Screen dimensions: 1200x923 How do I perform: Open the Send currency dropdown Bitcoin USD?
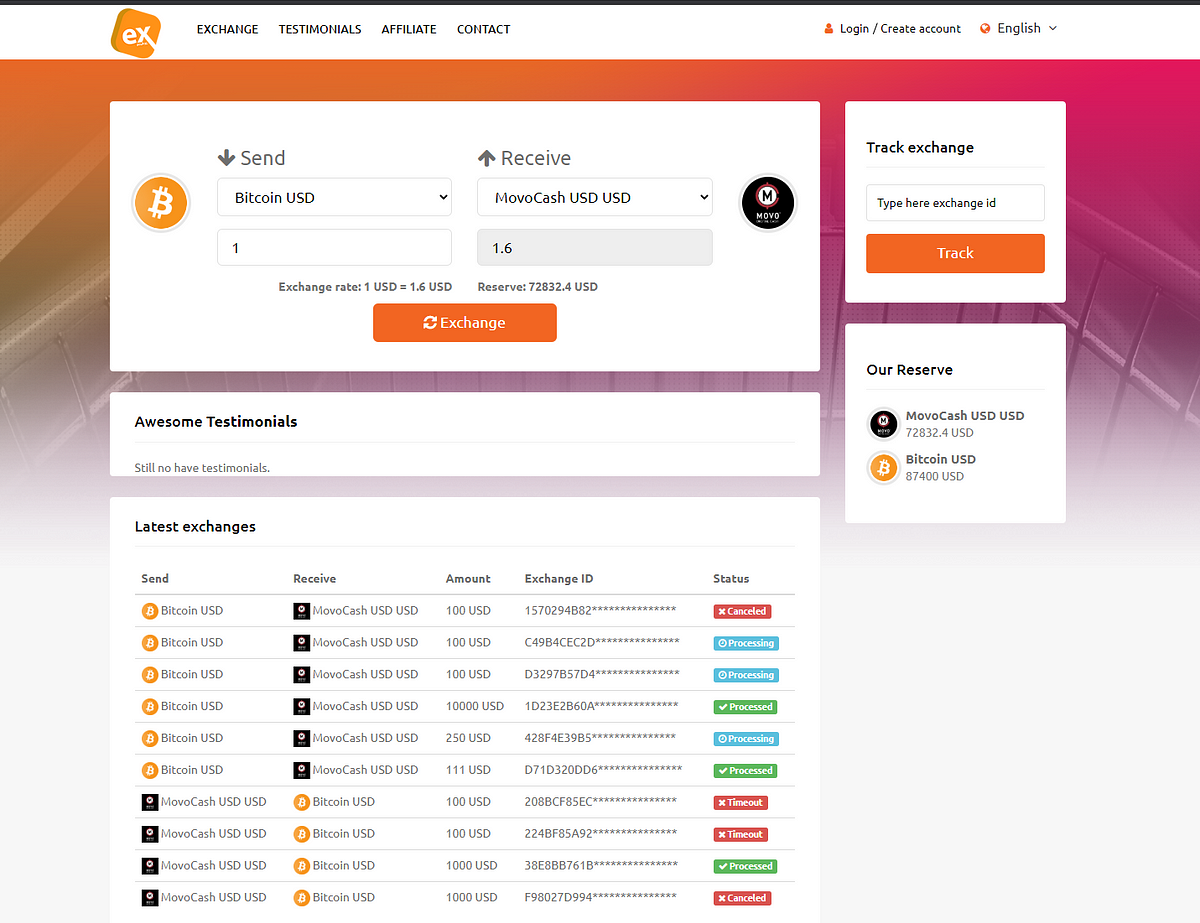(334, 197)
